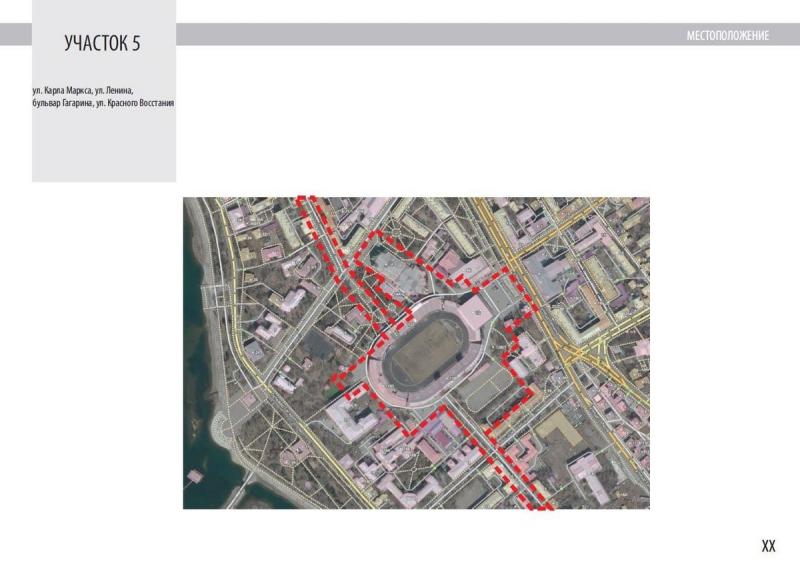Image resolution: width=800 pixels, height=566 pixels.
Task: Click address line "ул. Карла Маркса, ул. Ленина,"
Action: pyautogui.click(x=83, y=91)
